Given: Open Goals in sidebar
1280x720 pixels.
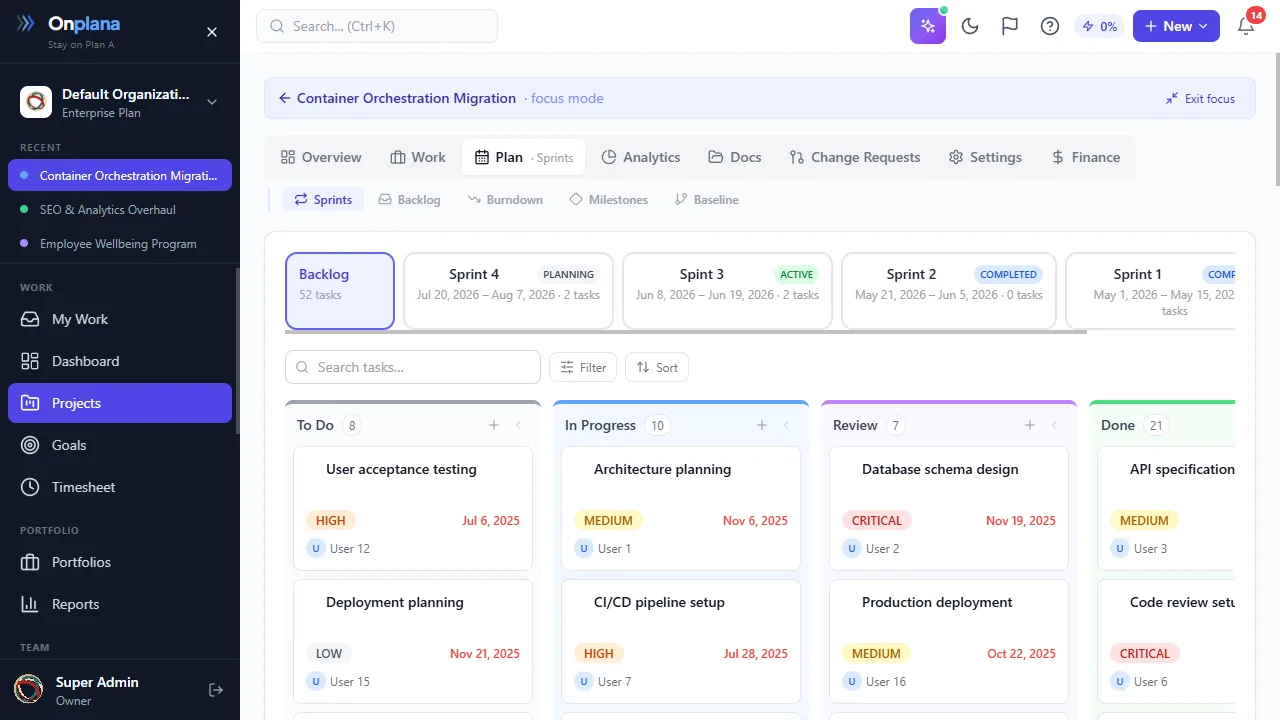Looking at the screenshot, I should coord(120,445).
